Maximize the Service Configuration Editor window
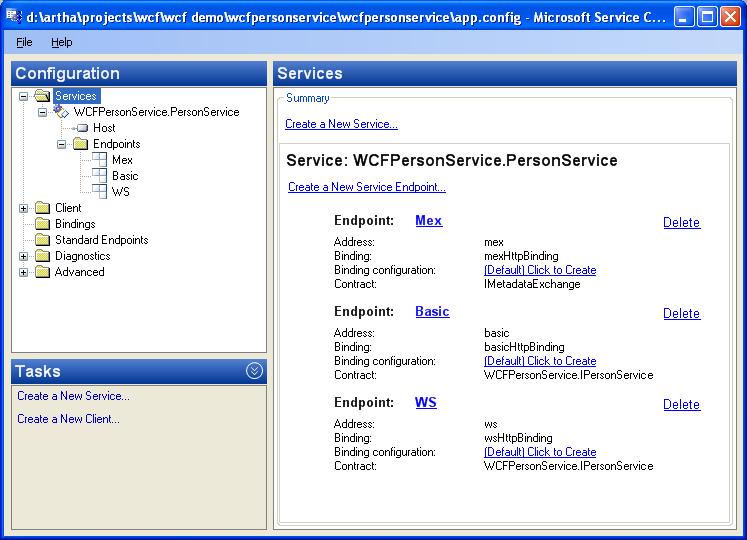Image resolution: width=747 pixels, height=540 pixels. (707, 17)
